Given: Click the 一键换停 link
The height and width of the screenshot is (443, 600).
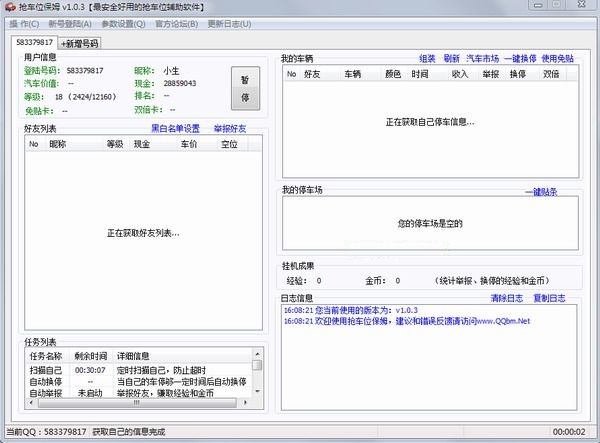Looking at the screenshot, I should tap(520, 58).
